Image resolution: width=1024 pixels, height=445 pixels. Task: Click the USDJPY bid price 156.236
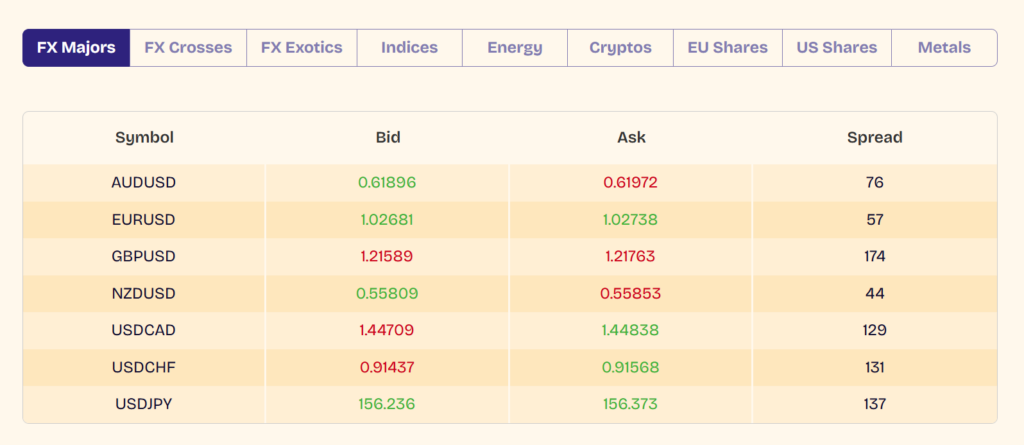click(x=387, y=404)
